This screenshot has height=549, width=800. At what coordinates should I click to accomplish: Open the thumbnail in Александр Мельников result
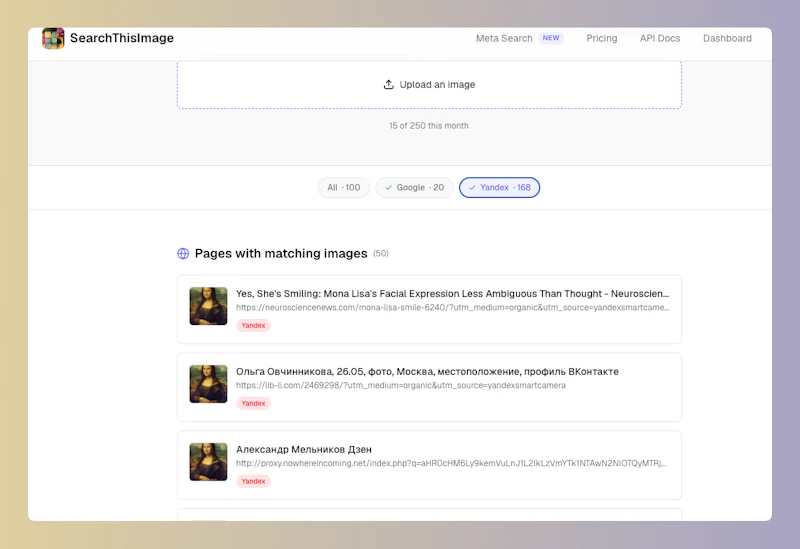(x=208, y=462)
